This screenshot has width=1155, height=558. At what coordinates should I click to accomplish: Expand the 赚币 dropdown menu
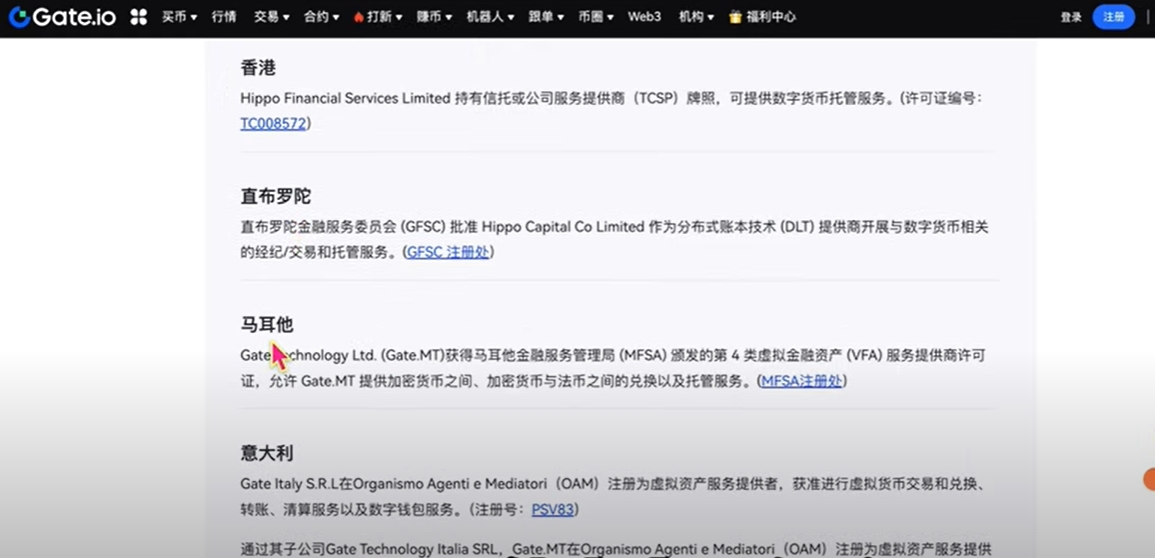coord(434,17)
